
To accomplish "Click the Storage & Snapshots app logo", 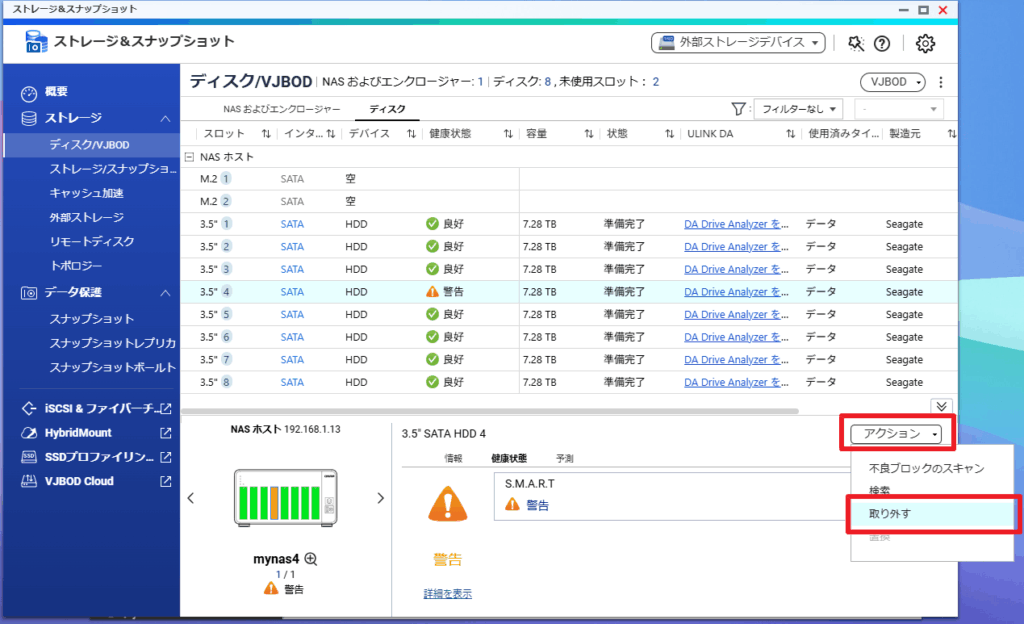I will (x=36, y=42).
